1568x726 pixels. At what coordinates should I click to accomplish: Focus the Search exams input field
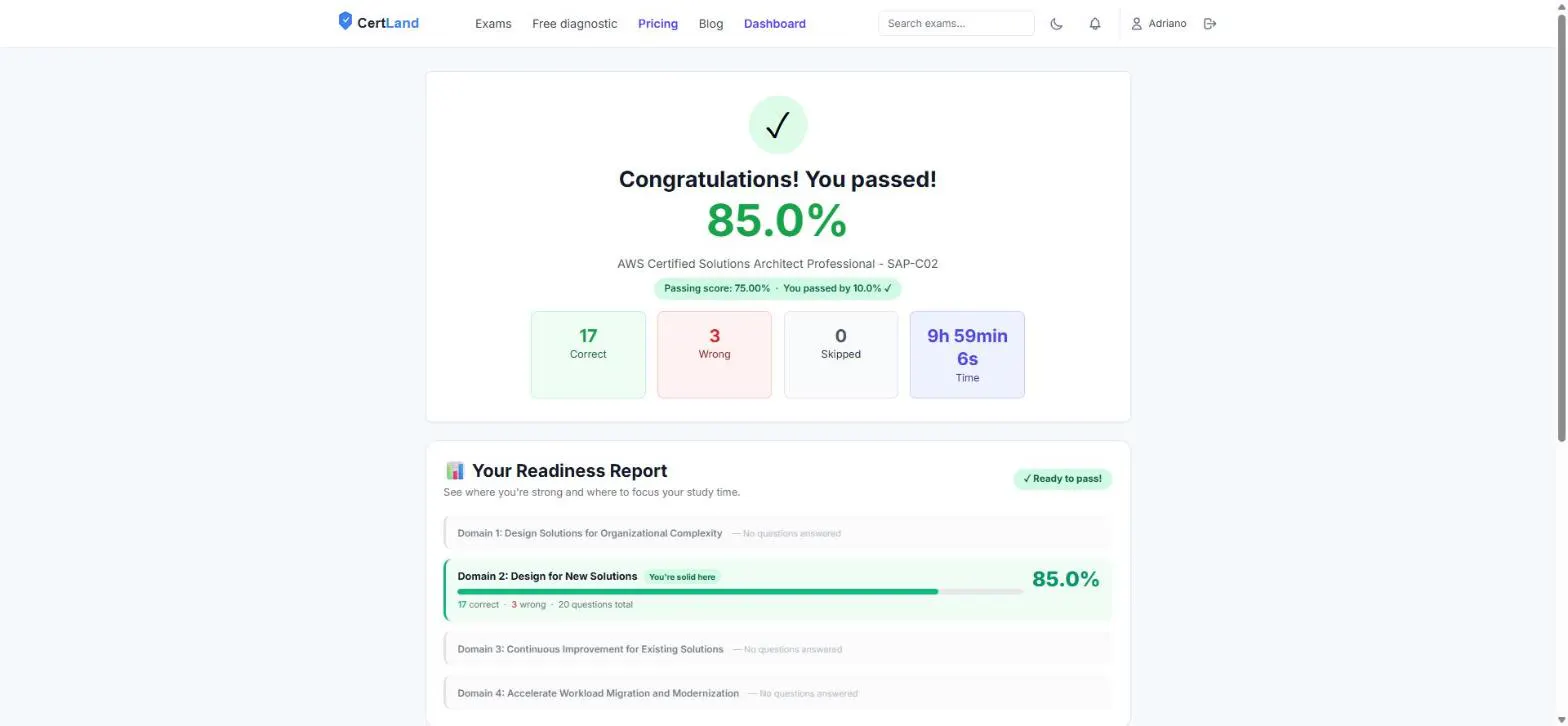tap(956, 24)
